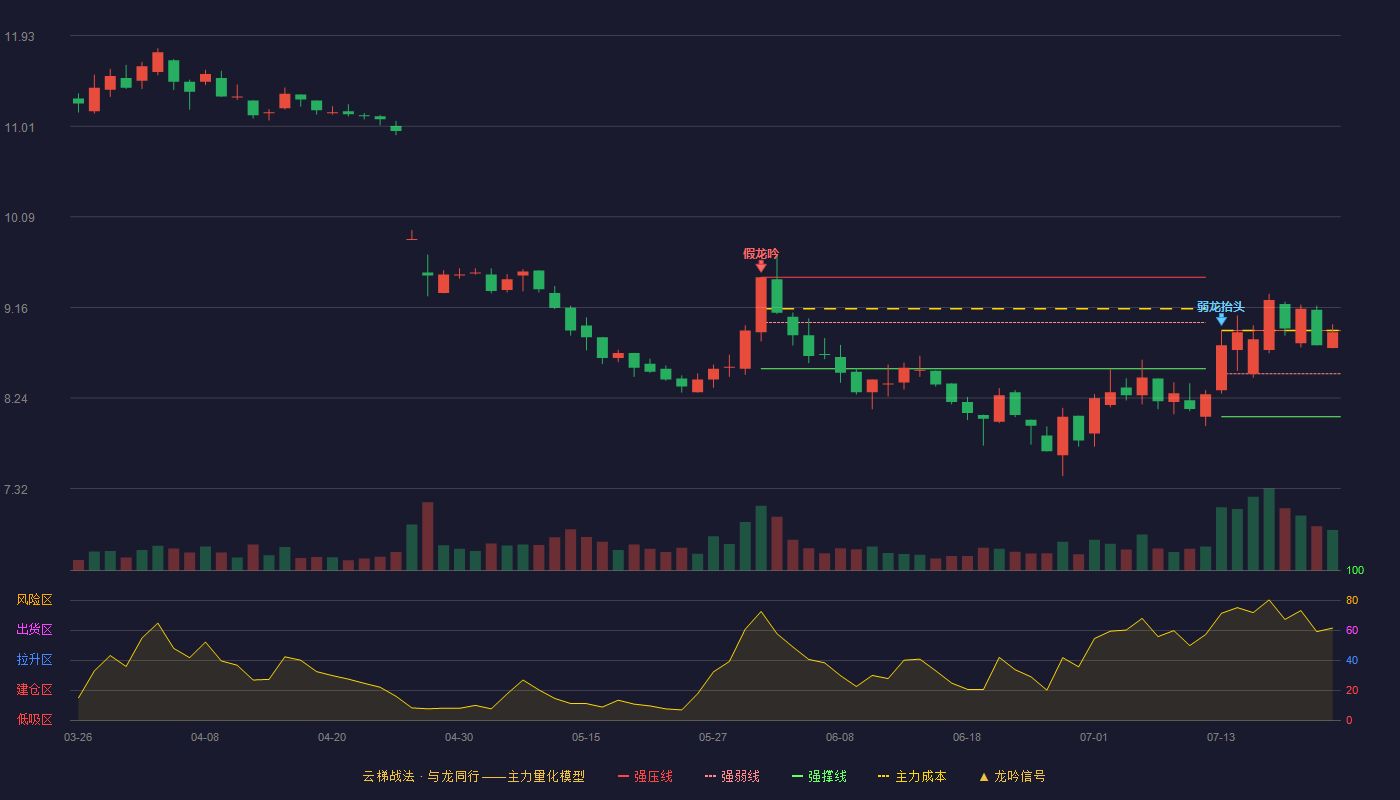Click the 出货区 zone label
This screenshot has height=800, width=1400.
[35, 630]
